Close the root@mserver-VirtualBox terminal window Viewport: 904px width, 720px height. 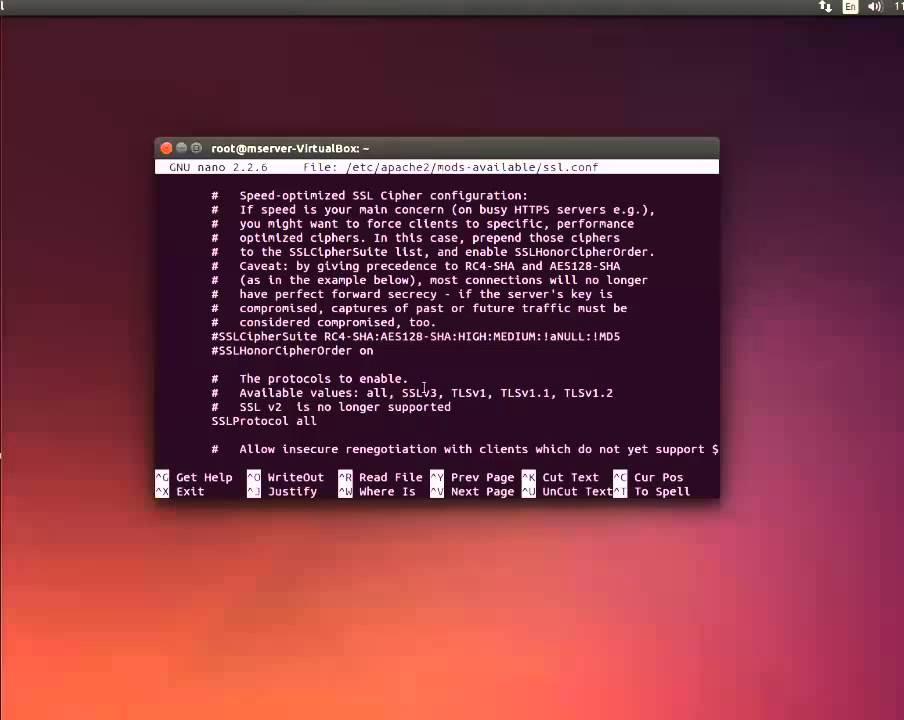(x=166, y=148)
